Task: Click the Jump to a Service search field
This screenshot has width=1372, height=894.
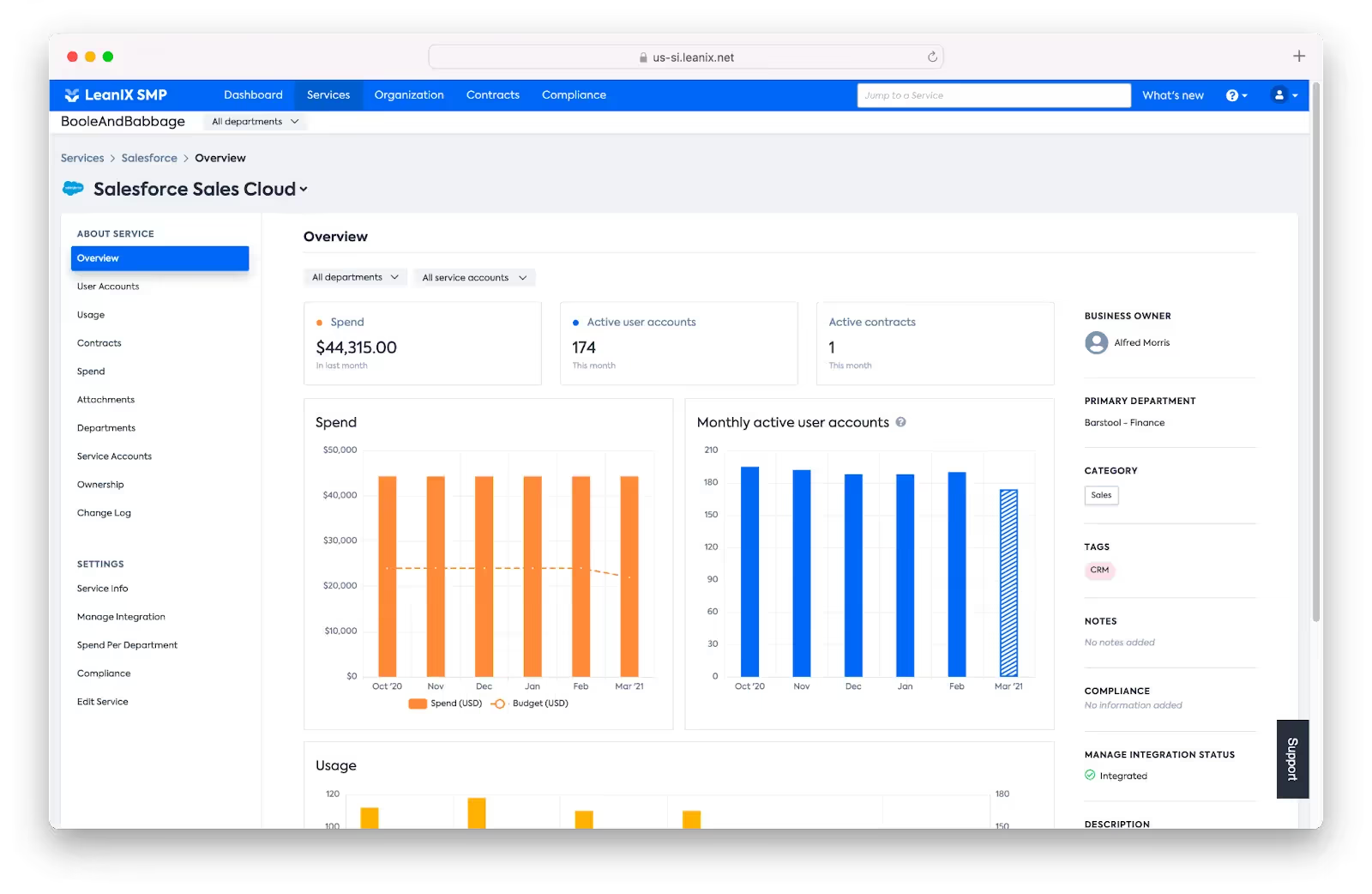Action: [x=994, y=95]
